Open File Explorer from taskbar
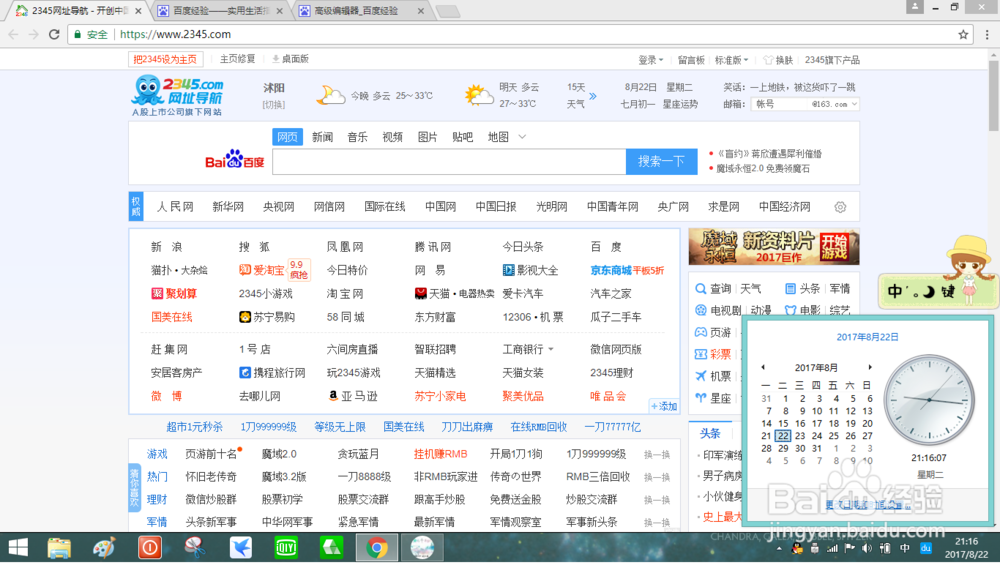Screen dimensions: 1000x565 pos(59,548)
